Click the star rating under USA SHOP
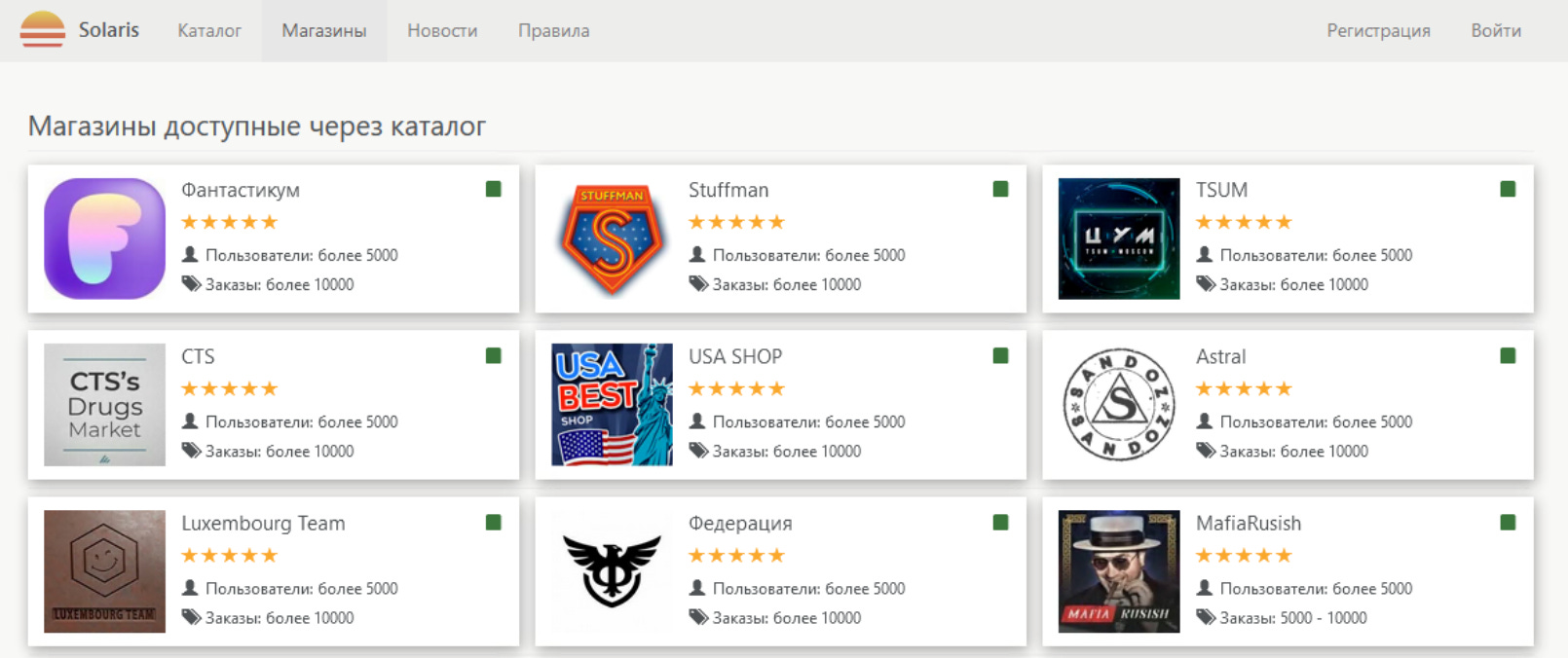Image resolution: width=1568 pixels, height=658 pixels. (x=736, y=389)
